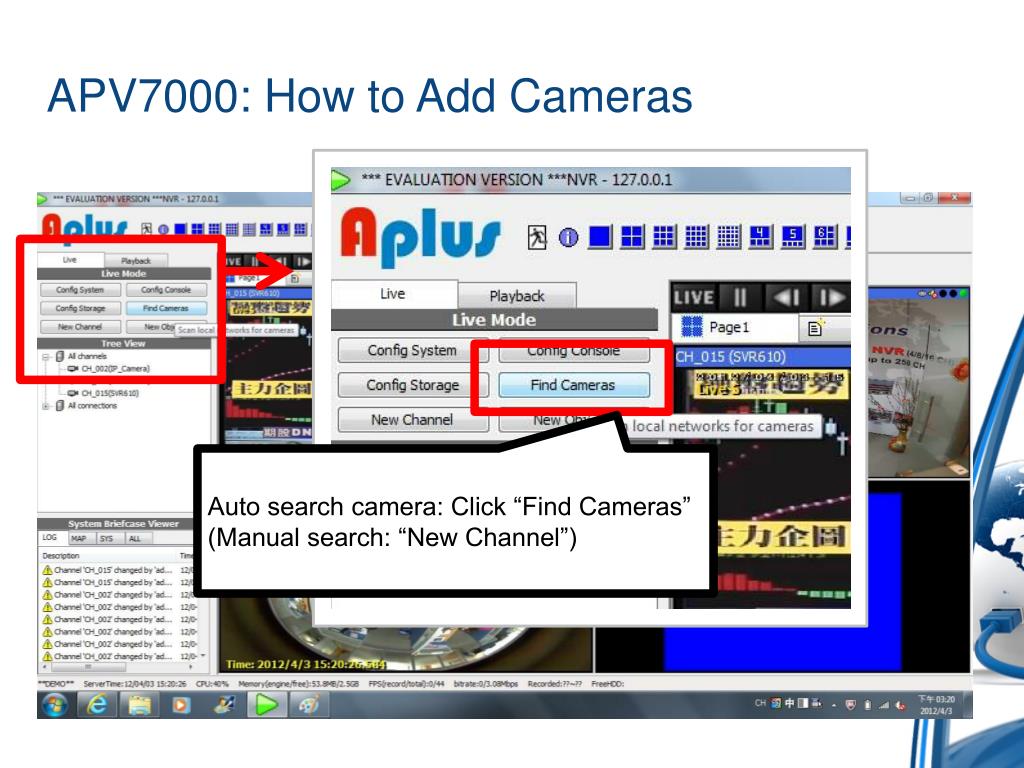Click the info icon in the small background window
Image resolution: width=1024 pixels, height=768 pixels.
click(x=163, y=229)
